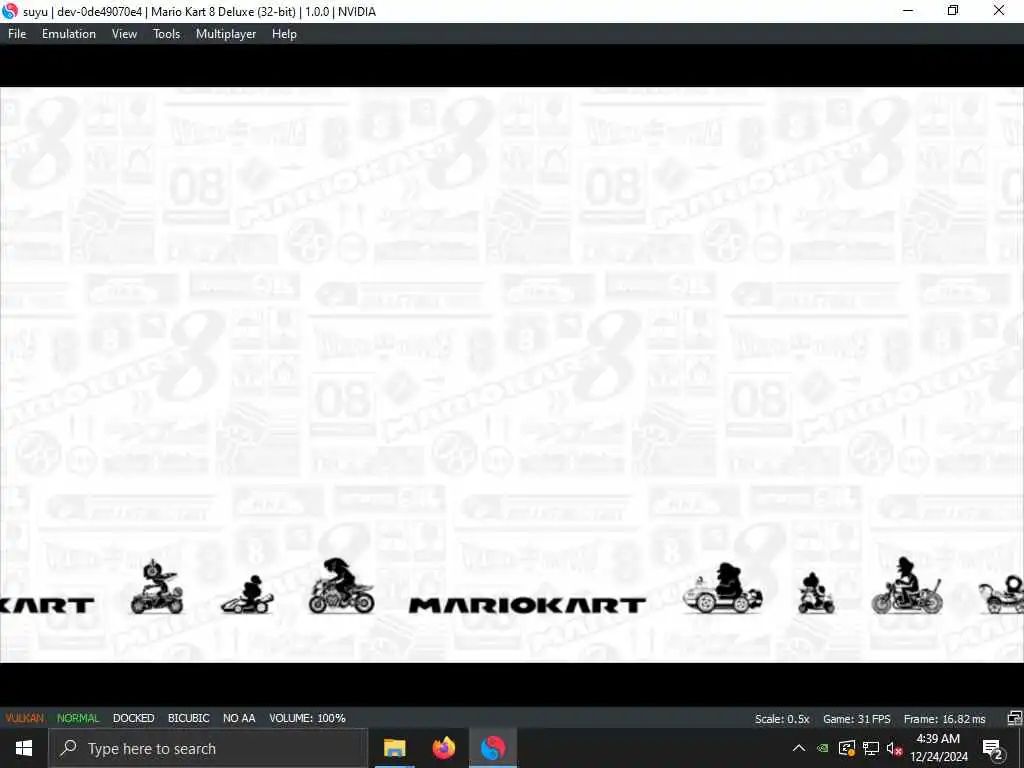Click the Game: 31 FPS status text

(x=856, y=719)
